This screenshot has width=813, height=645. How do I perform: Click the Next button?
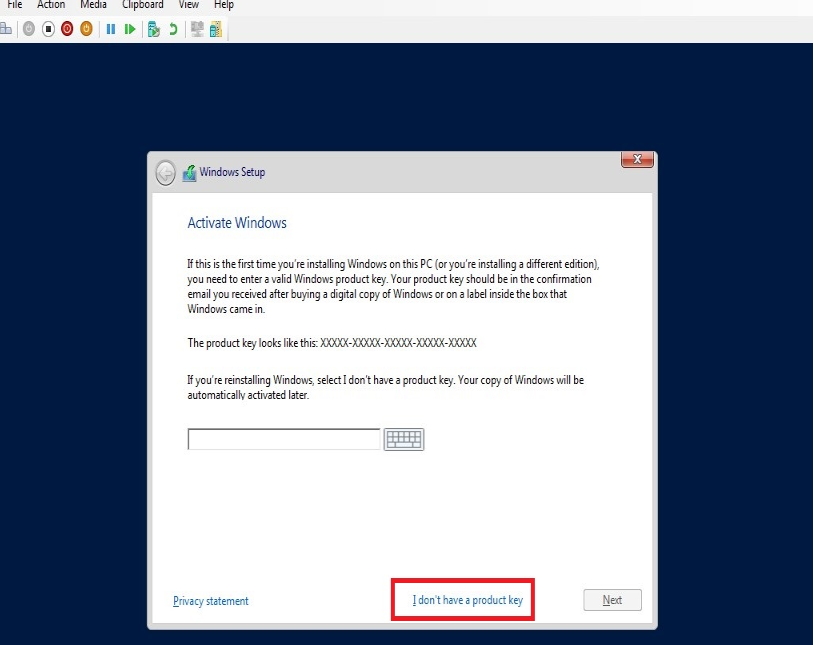(612, 600)
